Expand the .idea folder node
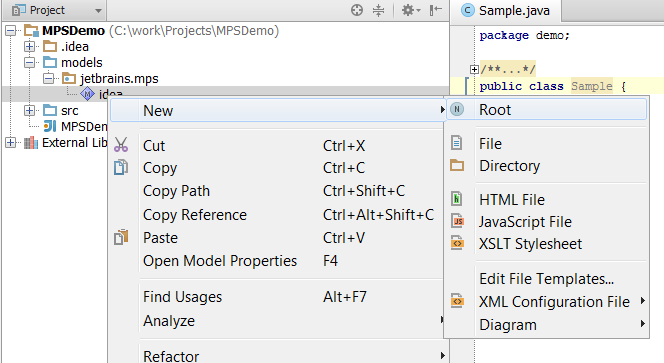Viewport: 664px width, 363px height. pos(29,46)
